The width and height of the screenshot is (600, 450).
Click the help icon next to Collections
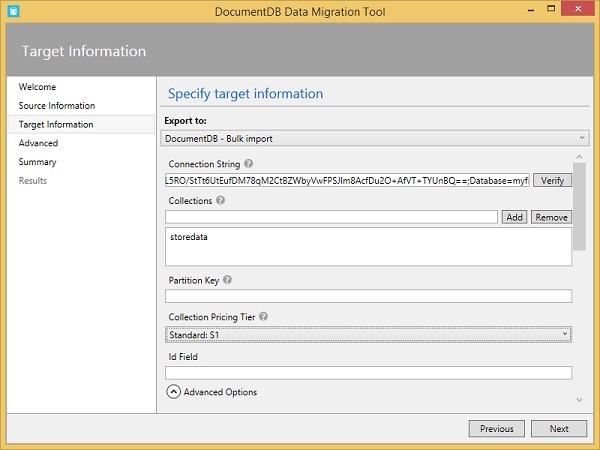tap(220, 200)
